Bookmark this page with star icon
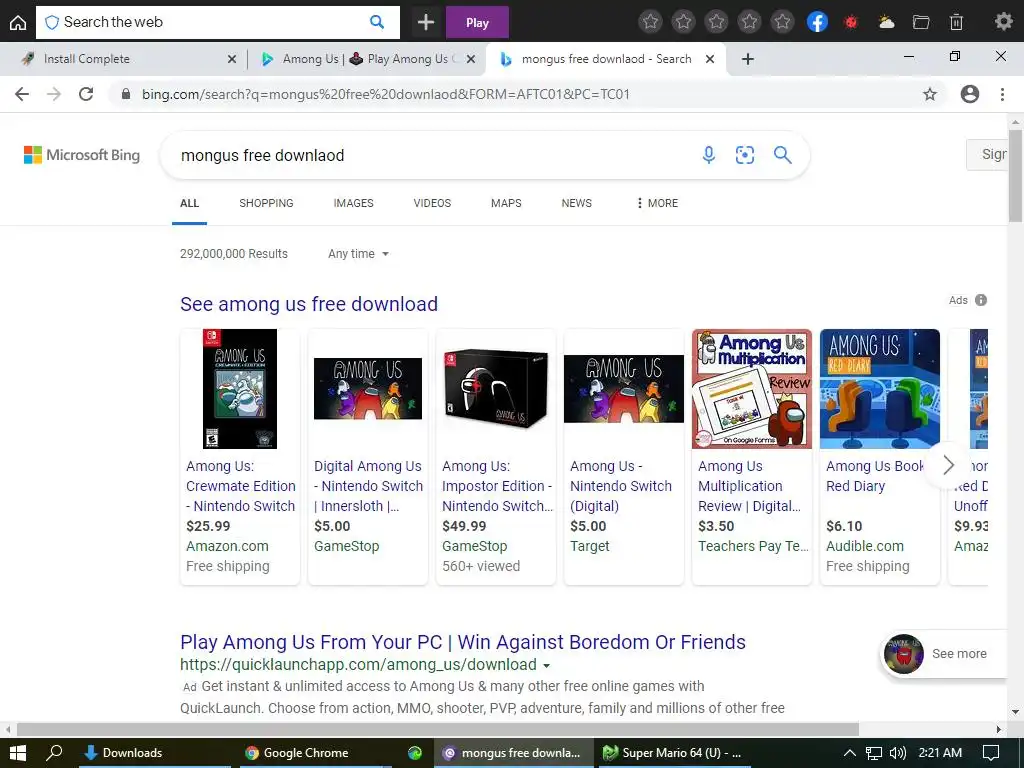Viewport: 1024px width, 768px height. pyautogui.click(x=930, y=94)
